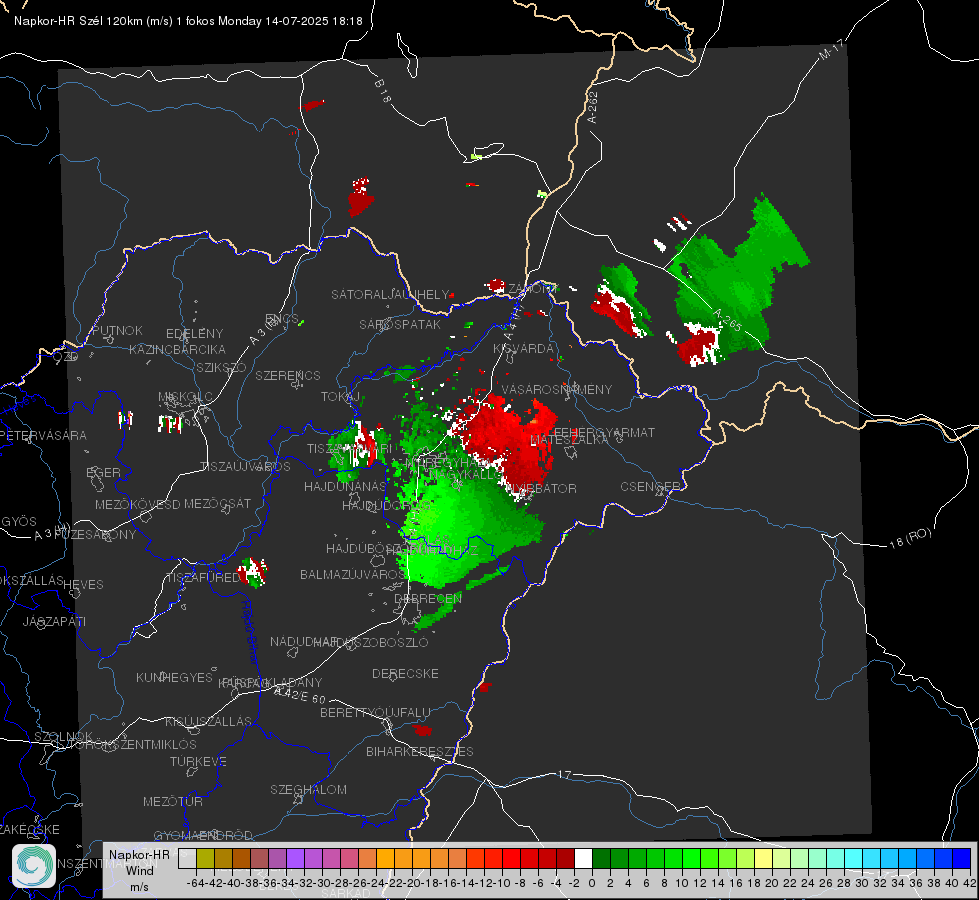Click the JÁSZAPÁTI label

click(54, 621)
